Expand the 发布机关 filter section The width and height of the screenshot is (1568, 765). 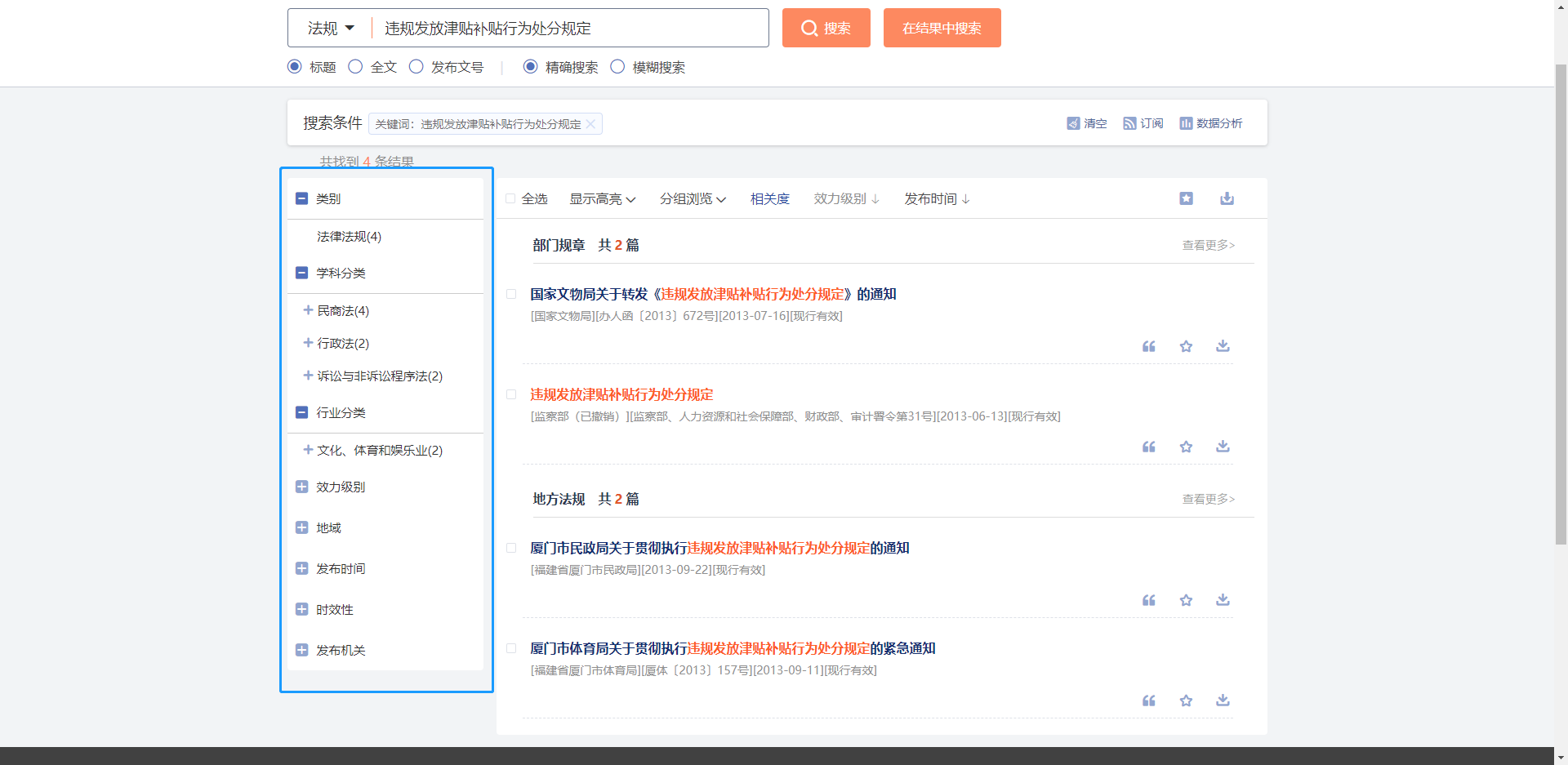[301, 650]
